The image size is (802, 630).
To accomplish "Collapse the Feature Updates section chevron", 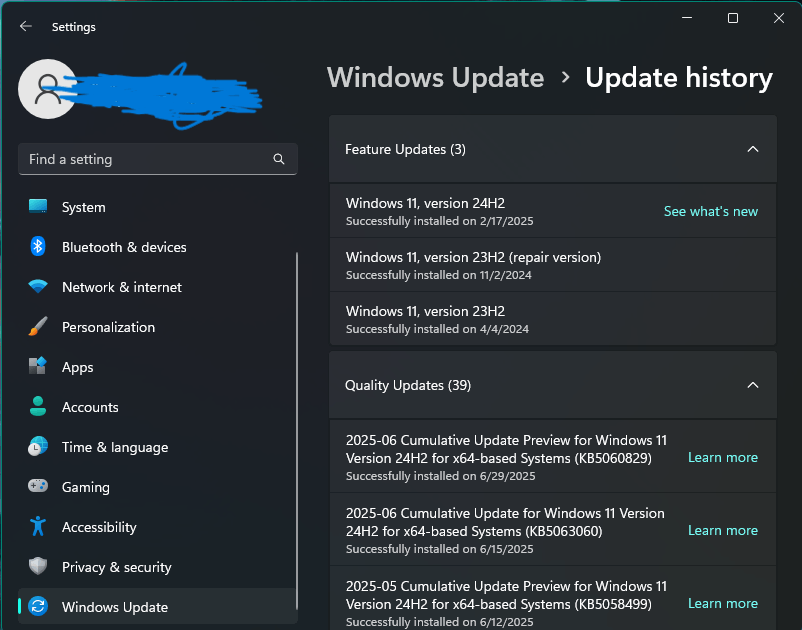I will (752, 149).
